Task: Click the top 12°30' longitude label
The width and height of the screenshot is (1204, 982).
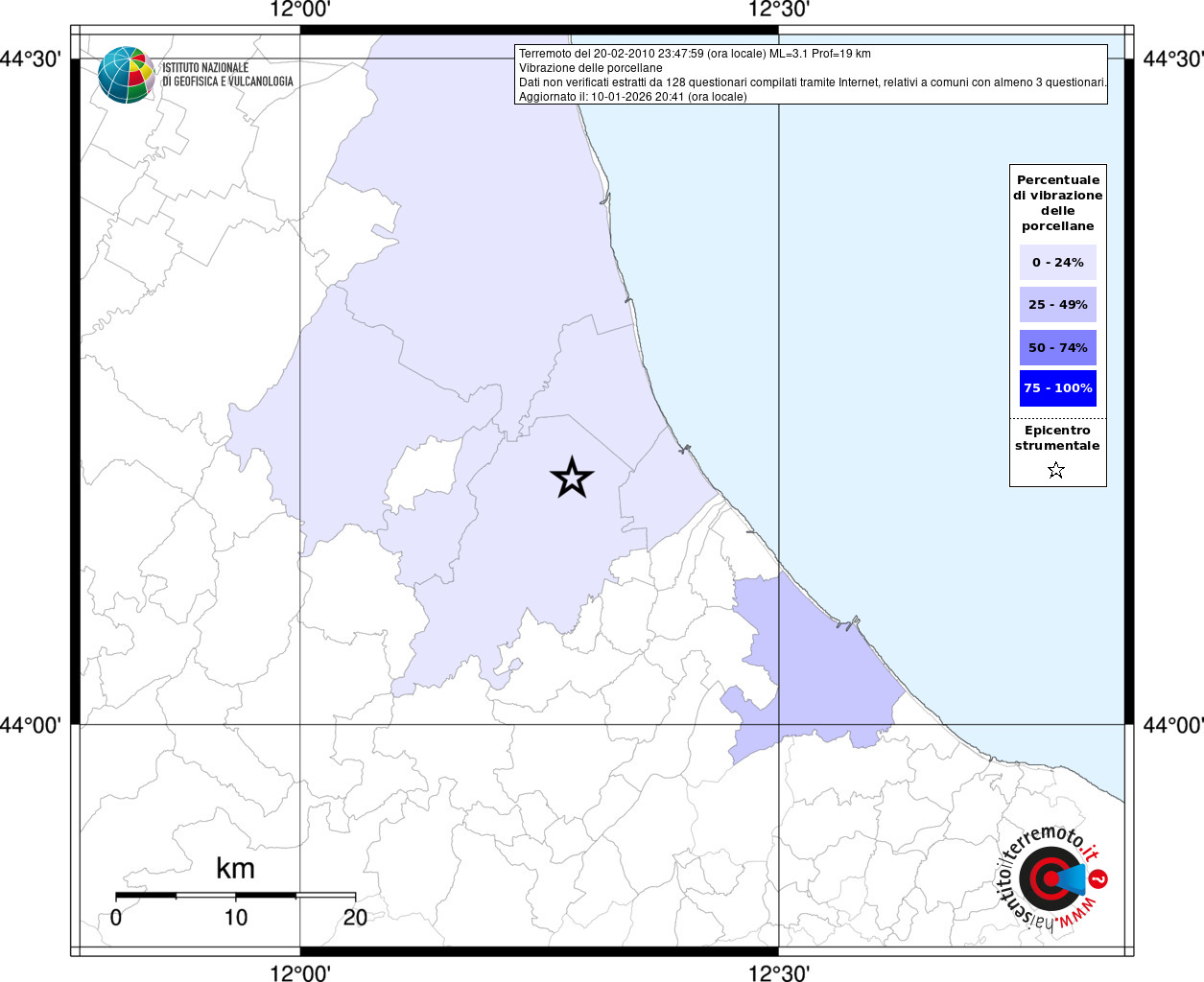Action: tap(779, 11)
